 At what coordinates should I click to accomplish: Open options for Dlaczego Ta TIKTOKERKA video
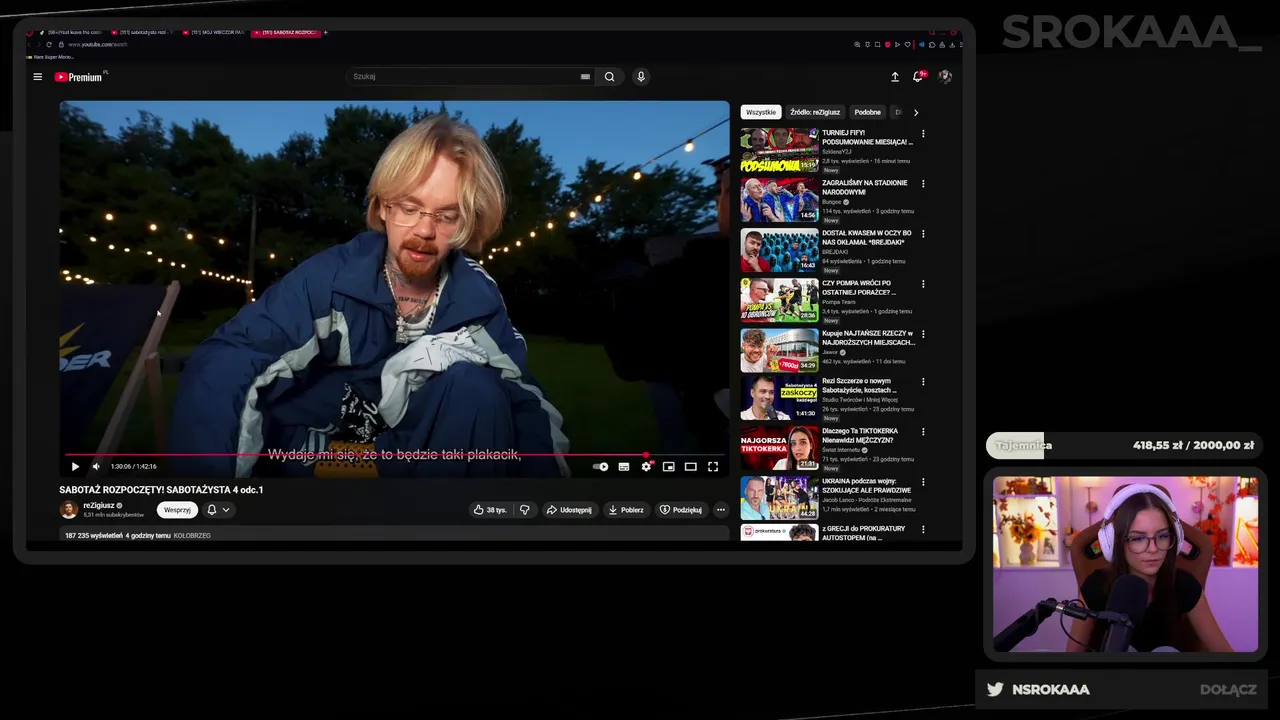923,432
